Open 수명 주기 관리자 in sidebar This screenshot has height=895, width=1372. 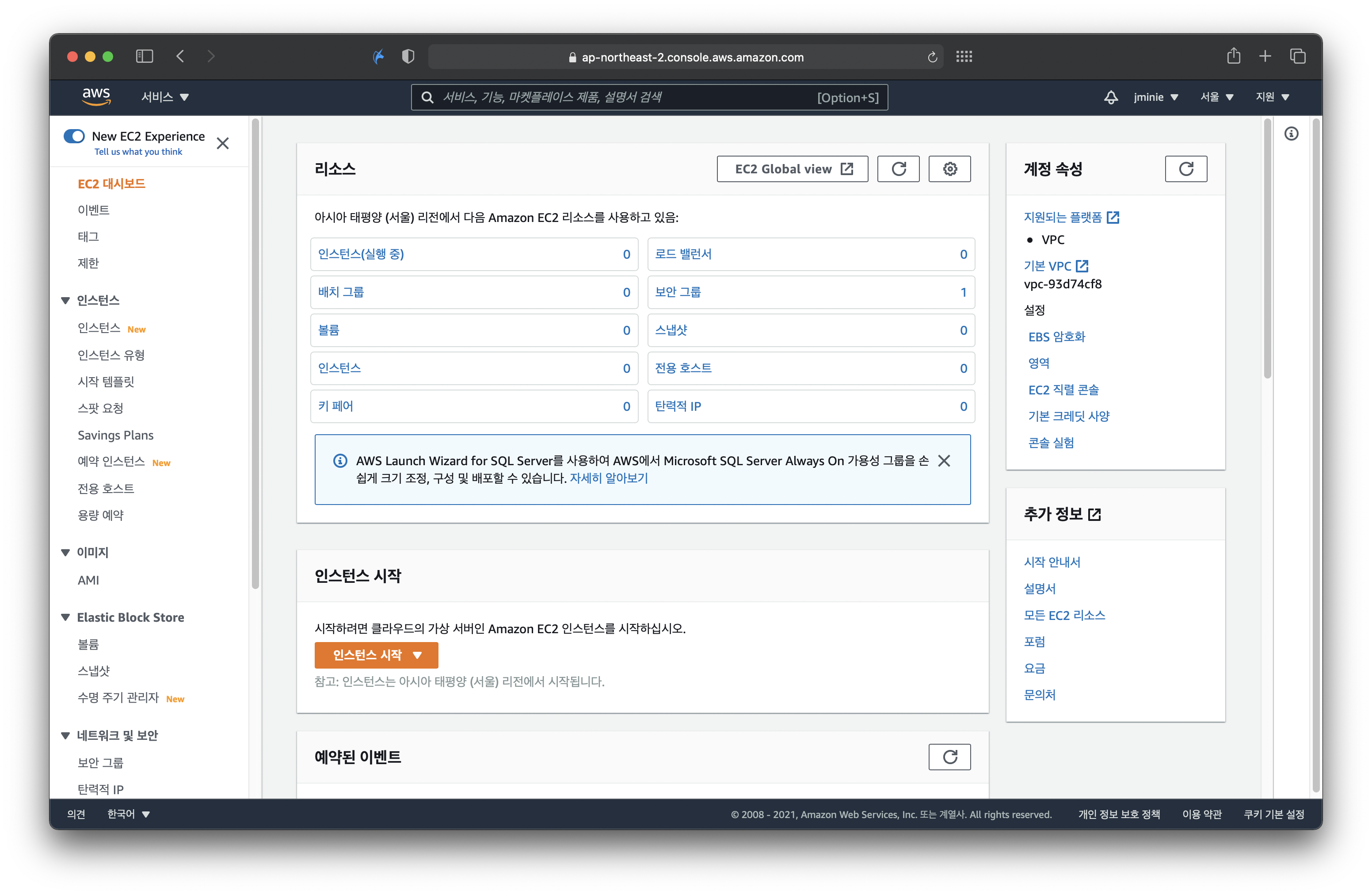point(118,698)
